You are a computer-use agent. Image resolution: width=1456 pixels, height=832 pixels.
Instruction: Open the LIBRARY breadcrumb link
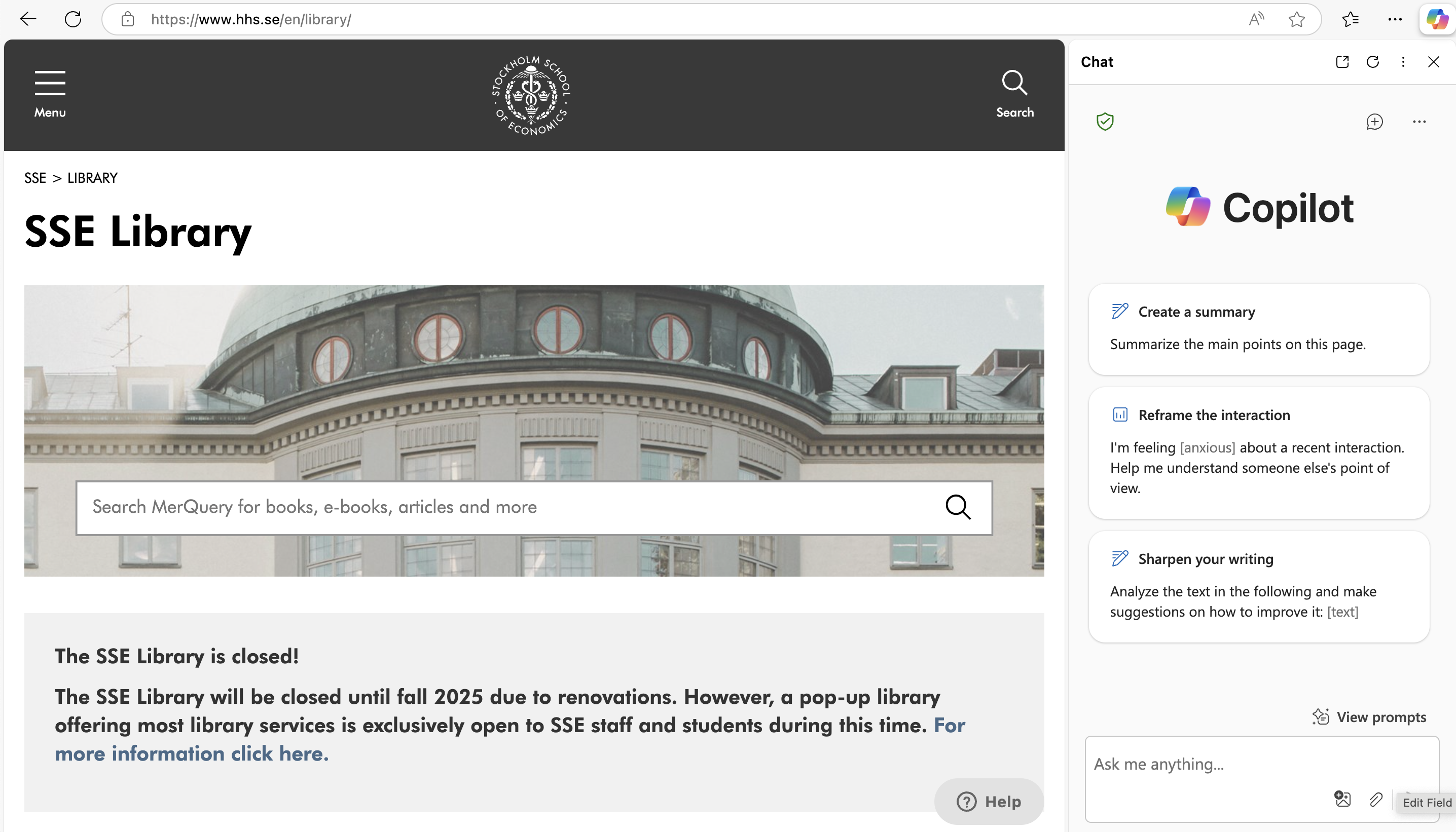tap(92, 178)
